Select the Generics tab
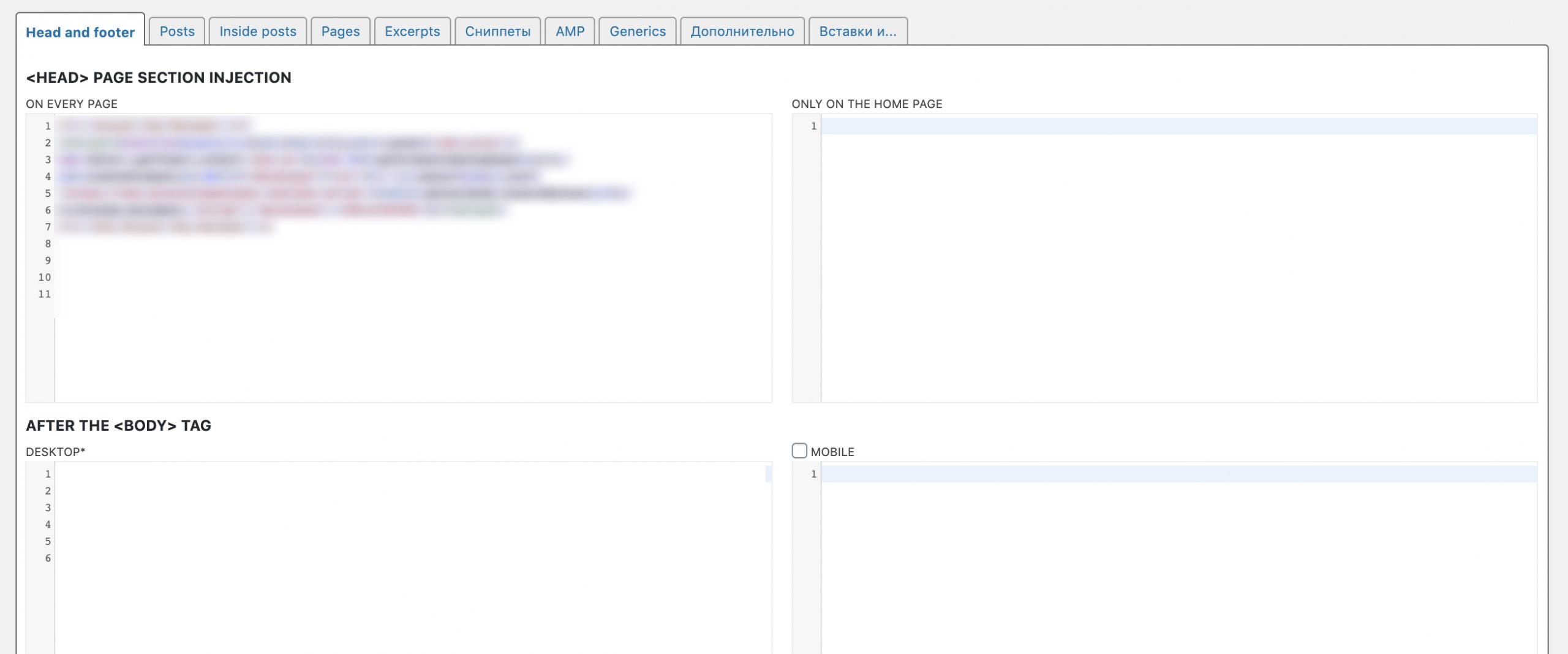 [x=637, y=31]
